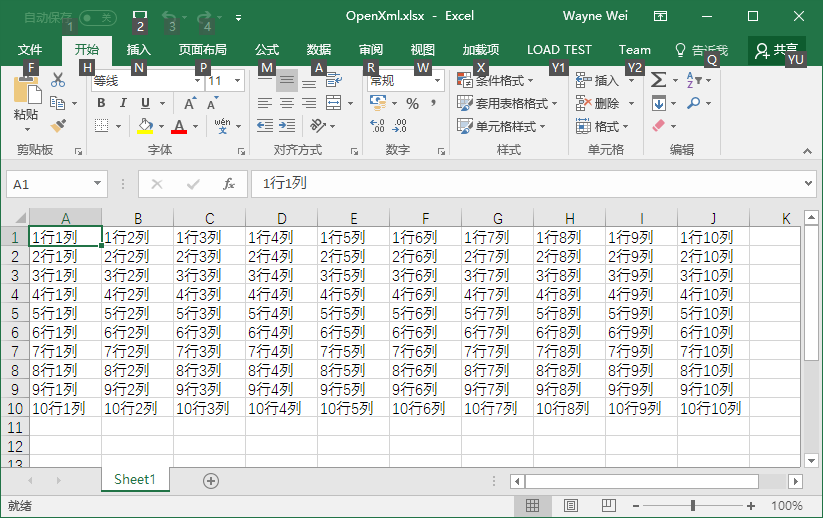This screenshot has height=518, width=823.
Task: Switch to the 数据 tab
Action: (319, 50)
